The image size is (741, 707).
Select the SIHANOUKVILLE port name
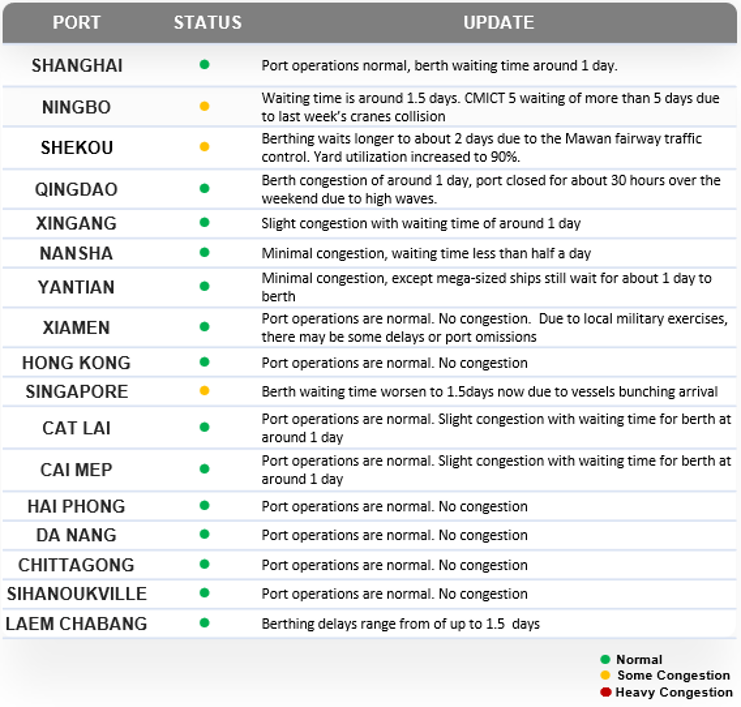pos(77,594)
